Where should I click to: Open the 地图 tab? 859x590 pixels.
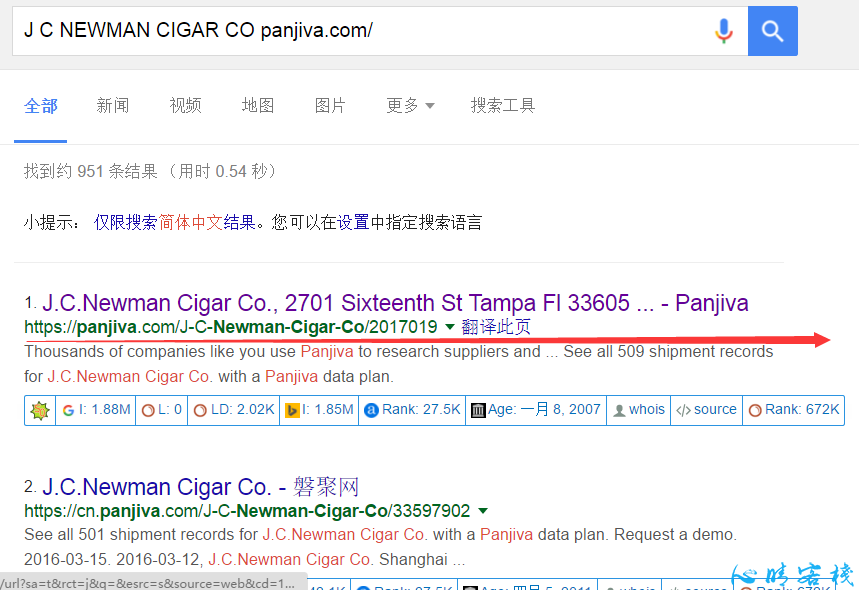click(257, 105)
